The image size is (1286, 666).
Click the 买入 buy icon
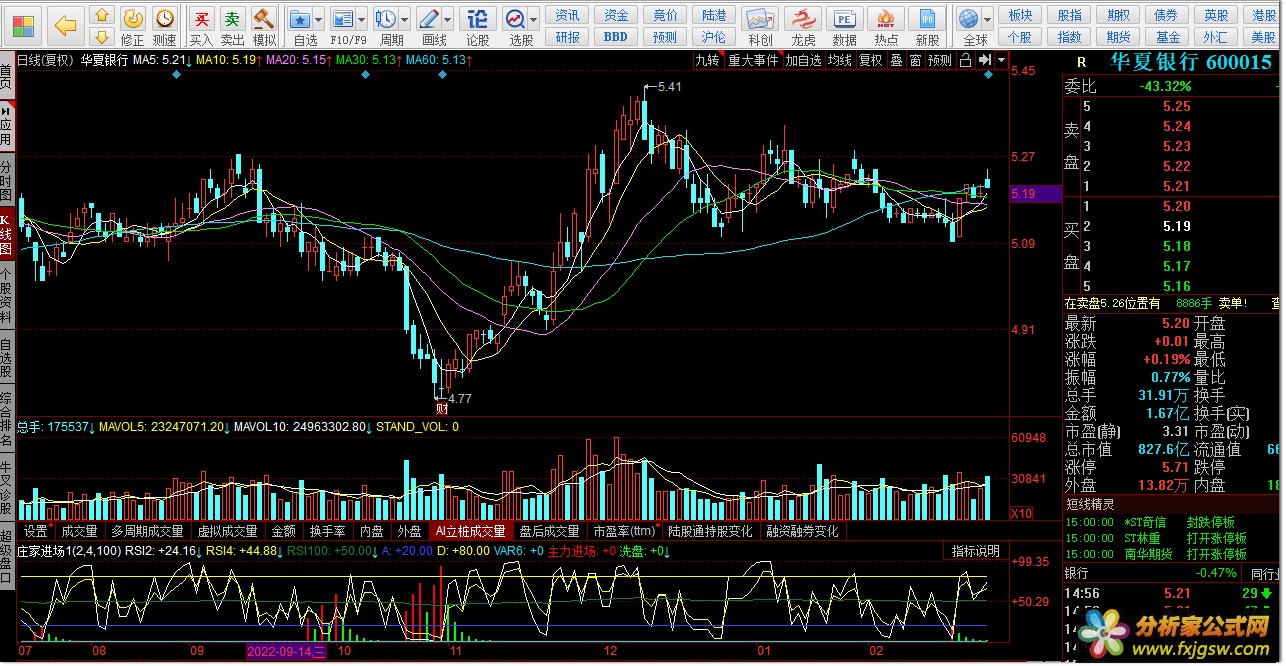(201, 18)
